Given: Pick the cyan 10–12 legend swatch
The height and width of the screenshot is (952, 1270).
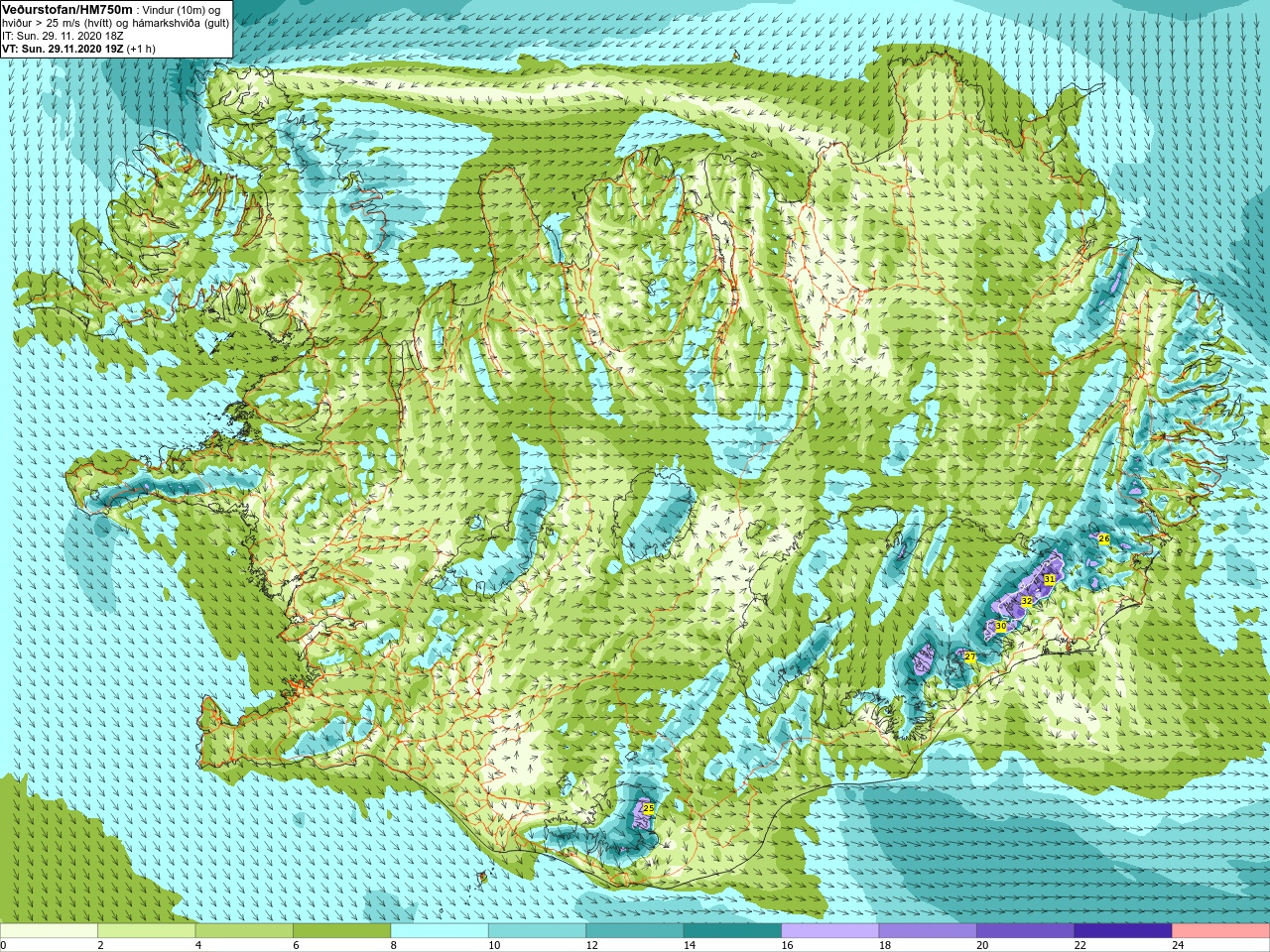Looking at the screenshot, I should point(538,931).
